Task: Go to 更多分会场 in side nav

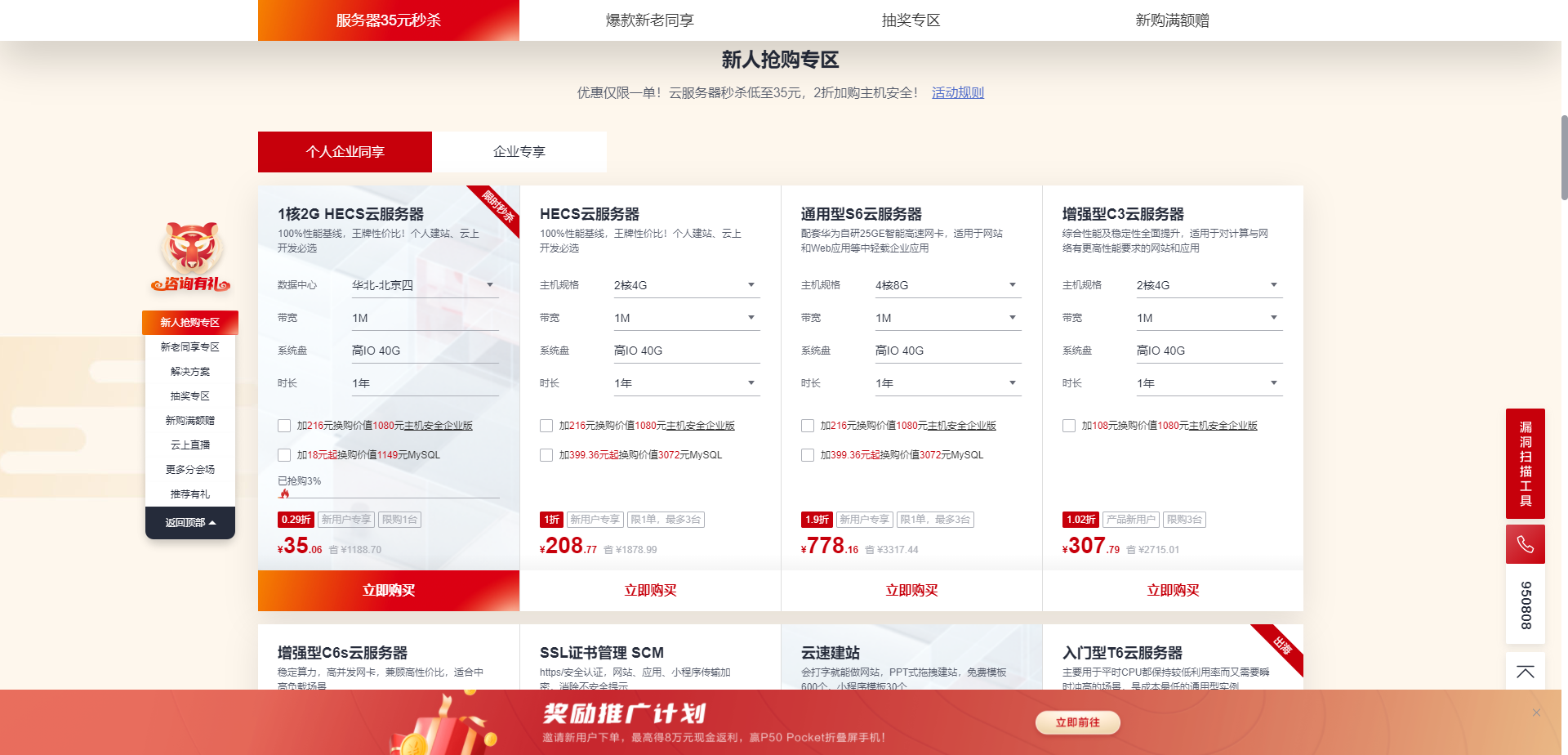Action: 190,470
